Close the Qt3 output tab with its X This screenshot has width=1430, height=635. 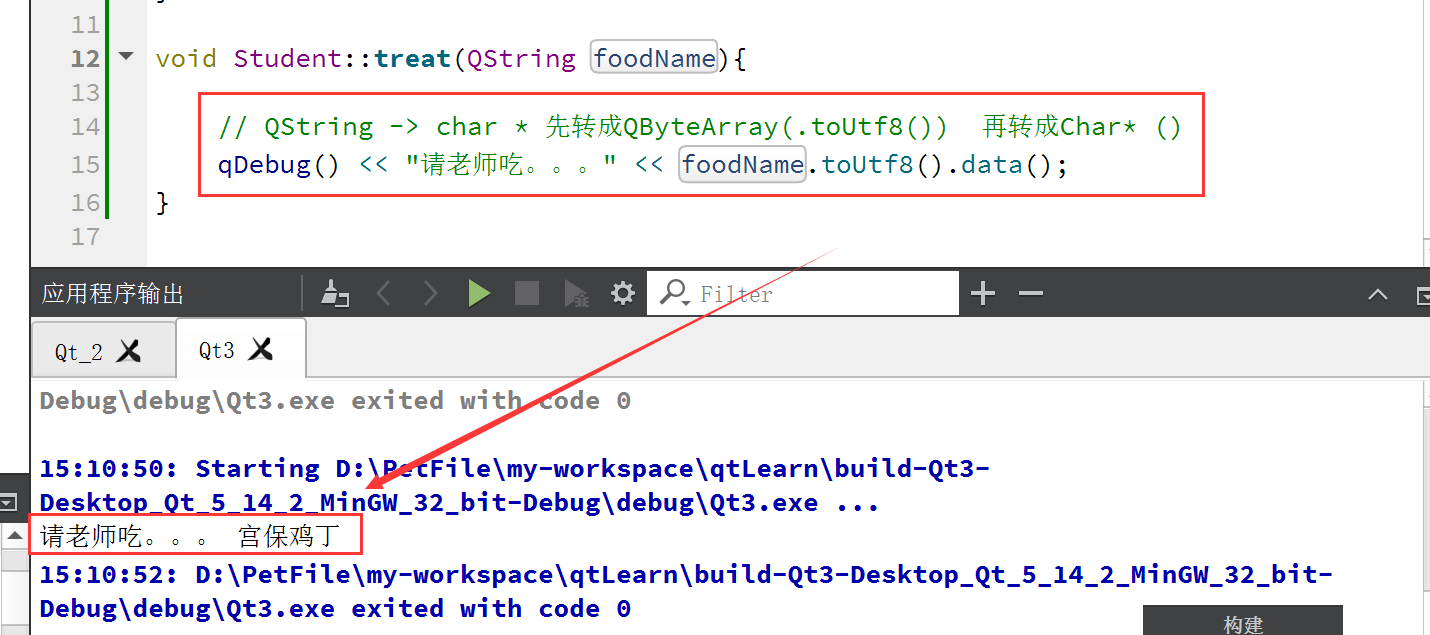(x=260, y=349)
